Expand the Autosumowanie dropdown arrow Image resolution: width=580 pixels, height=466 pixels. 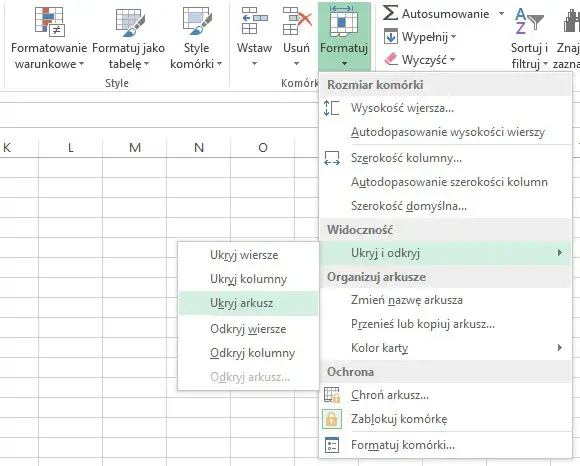click(501, 14)
